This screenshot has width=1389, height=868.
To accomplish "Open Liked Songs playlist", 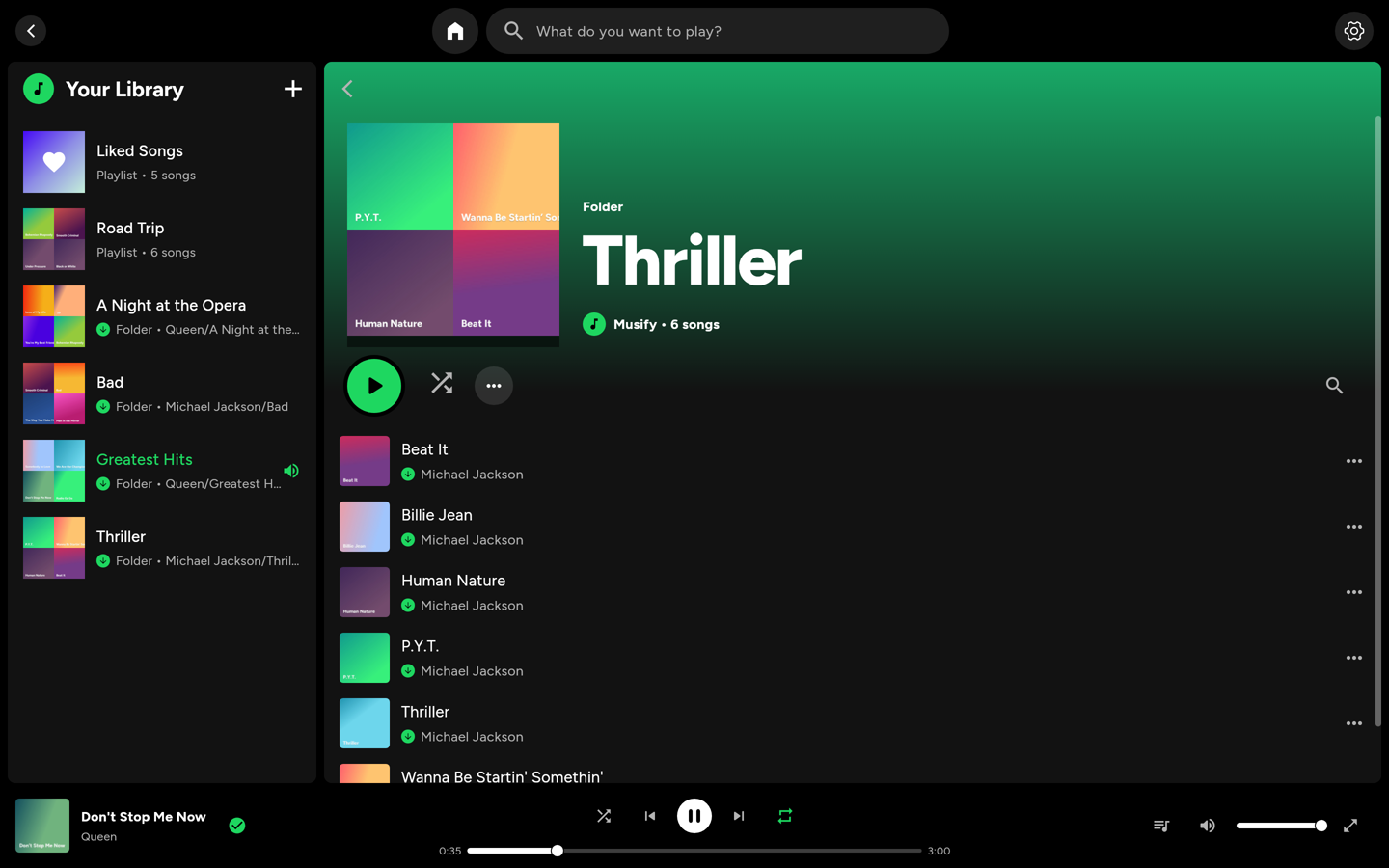I will [162, 162].
